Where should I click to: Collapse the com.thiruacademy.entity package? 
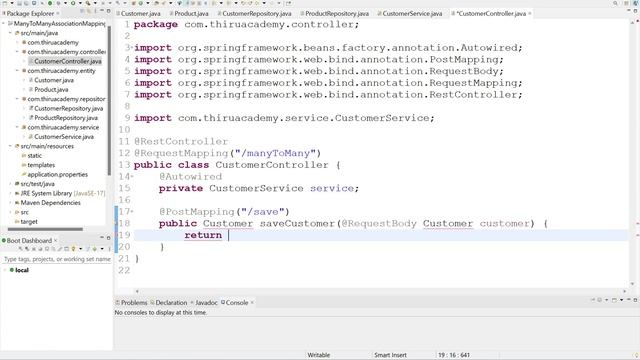point(17,71)
